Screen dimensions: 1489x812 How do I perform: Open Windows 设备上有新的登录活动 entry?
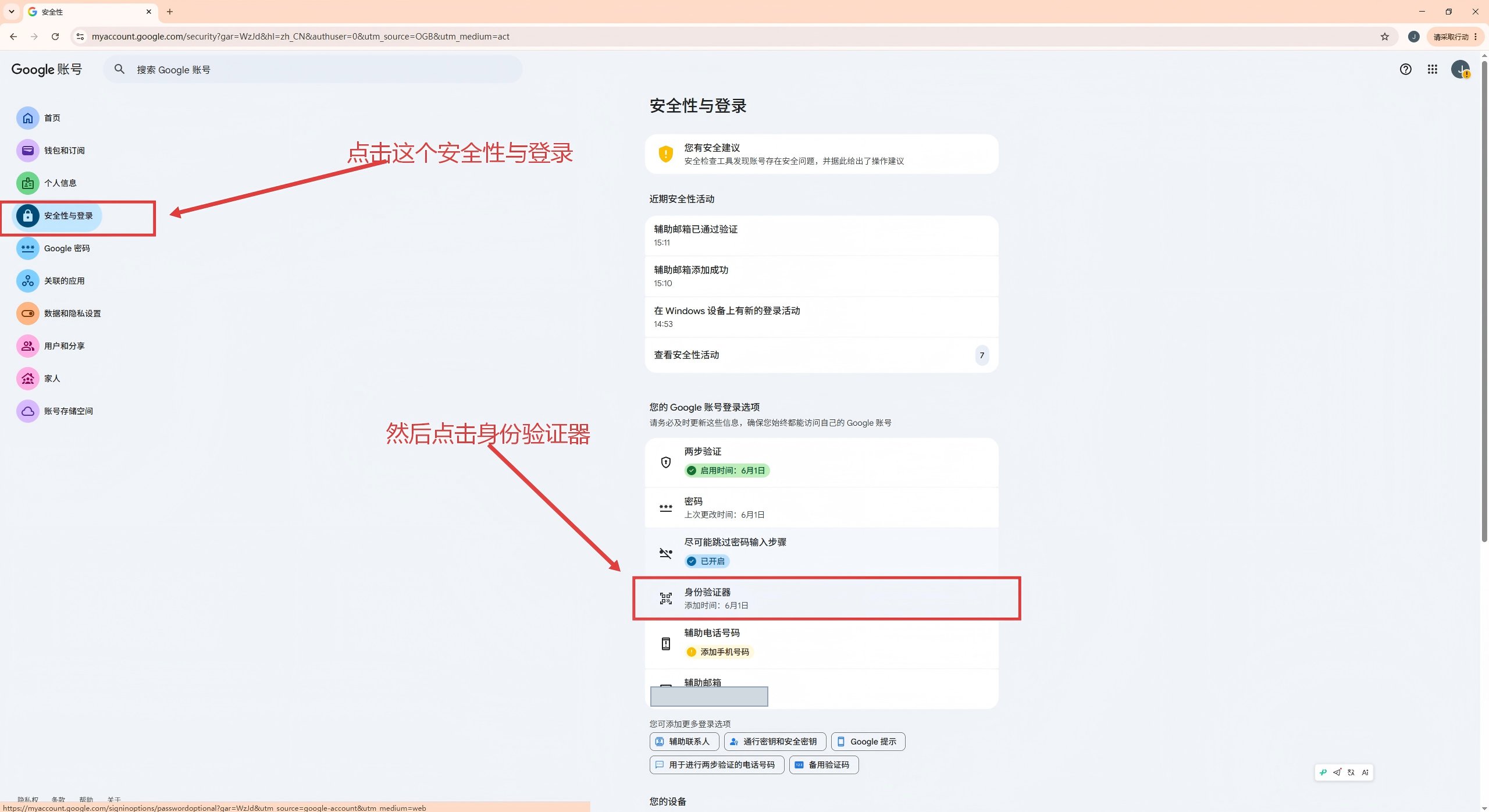pyautogui.click(x=821, y=317)
